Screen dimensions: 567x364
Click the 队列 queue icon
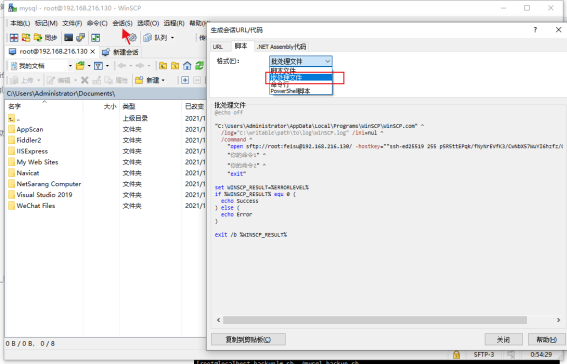tap(148, 38)
